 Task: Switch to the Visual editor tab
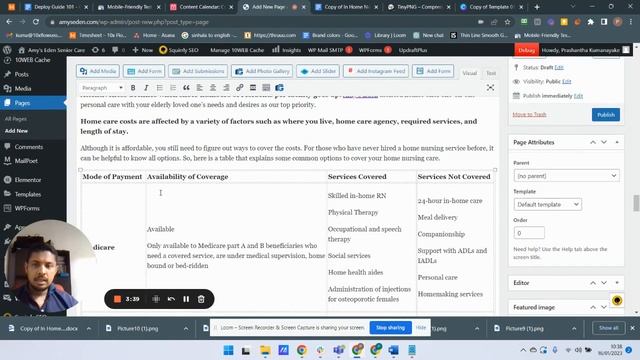(x=469, y=73)
